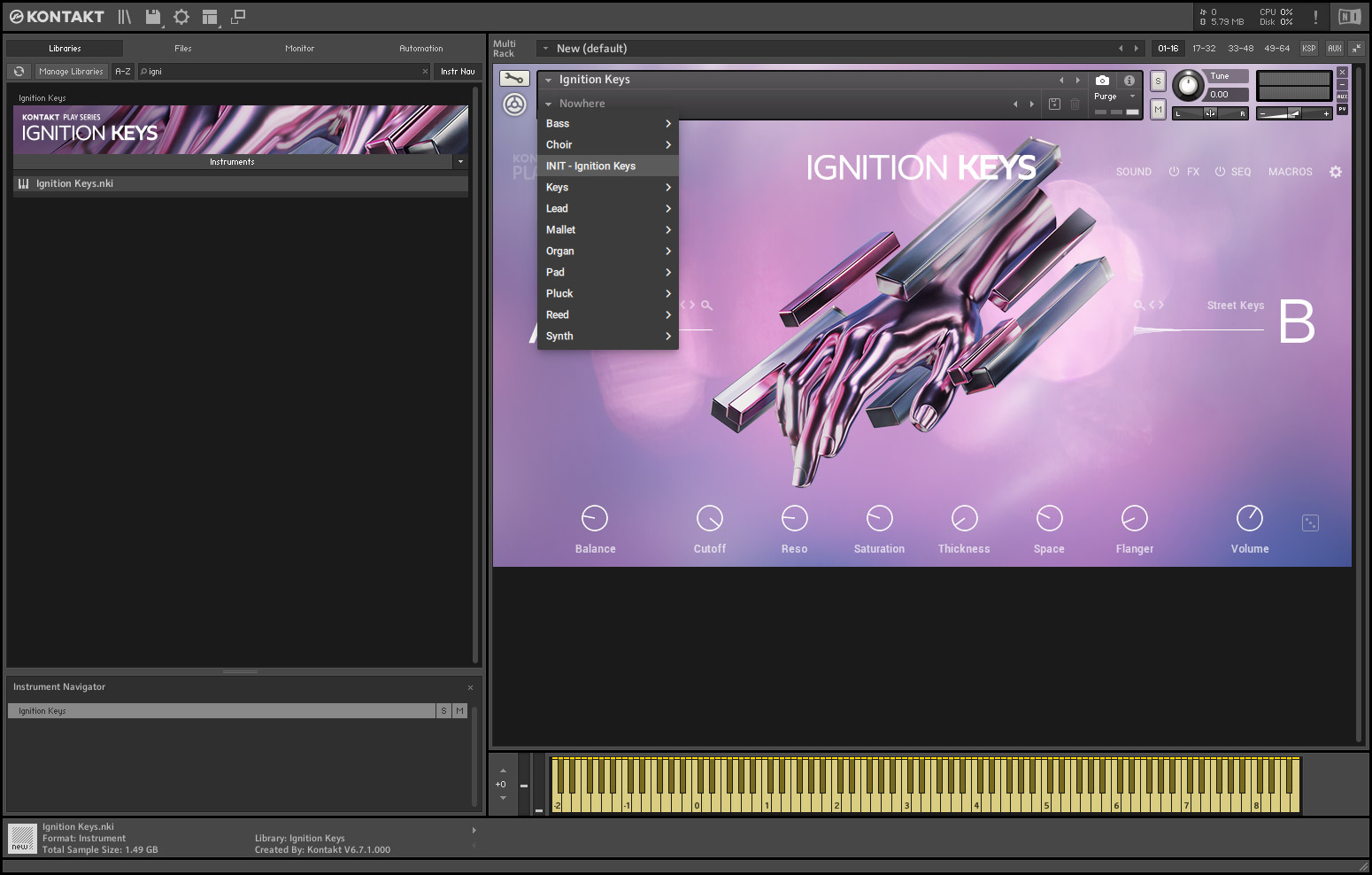The width and height of the screenshot is (1372, 875).
Task: Solo the Ignition Keys instrument with the S button
Action: click(1158, 81)
